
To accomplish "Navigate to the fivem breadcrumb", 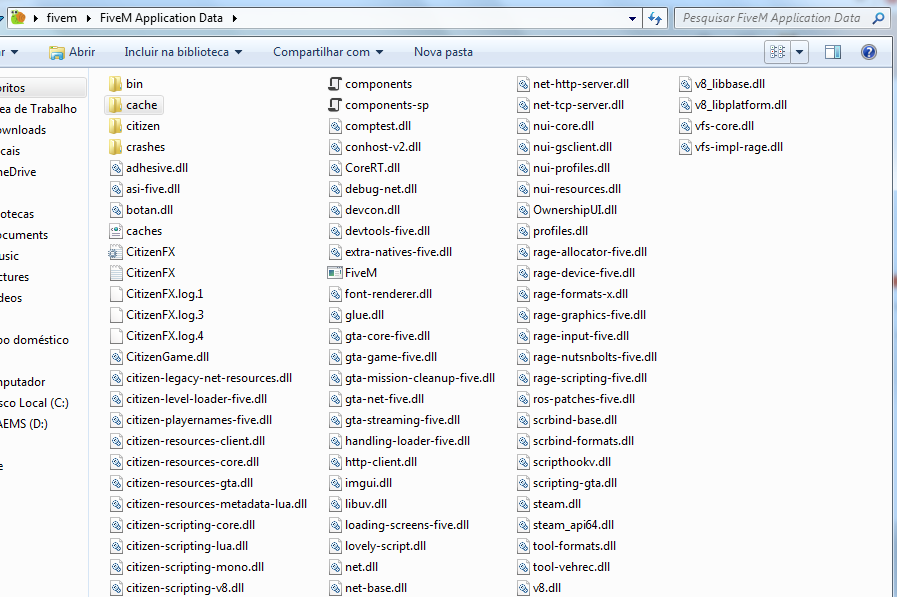I will (62, 18).
